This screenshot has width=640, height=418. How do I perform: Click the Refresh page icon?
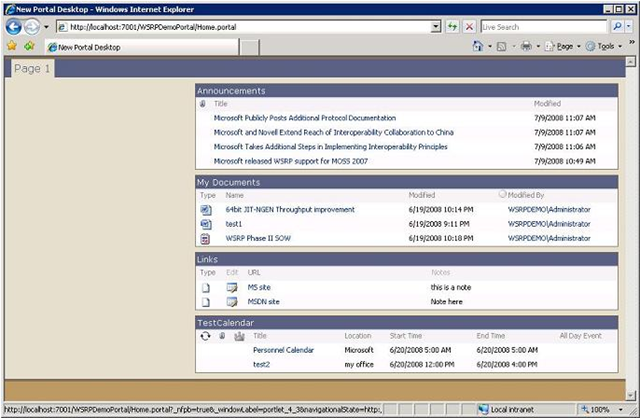point(453,27)
